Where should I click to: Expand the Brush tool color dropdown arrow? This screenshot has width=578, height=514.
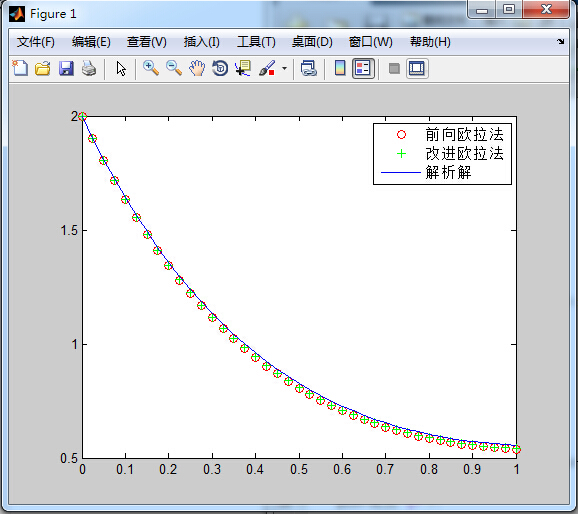coord(284,69)
